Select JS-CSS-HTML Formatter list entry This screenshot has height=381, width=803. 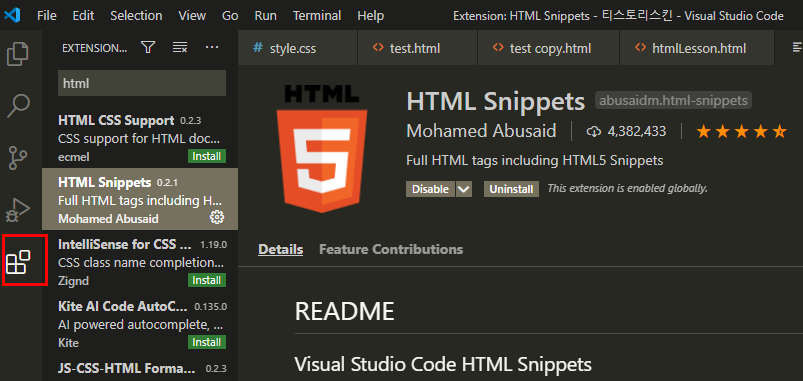click(140, 368)
